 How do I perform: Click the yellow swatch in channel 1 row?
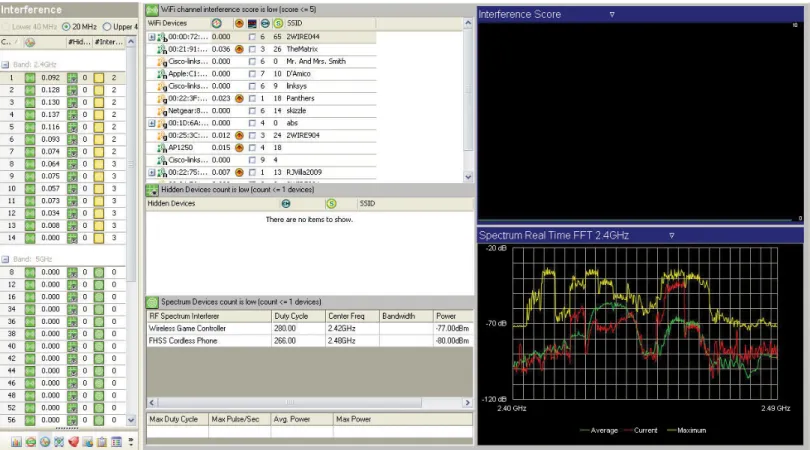tap(99, 78)
